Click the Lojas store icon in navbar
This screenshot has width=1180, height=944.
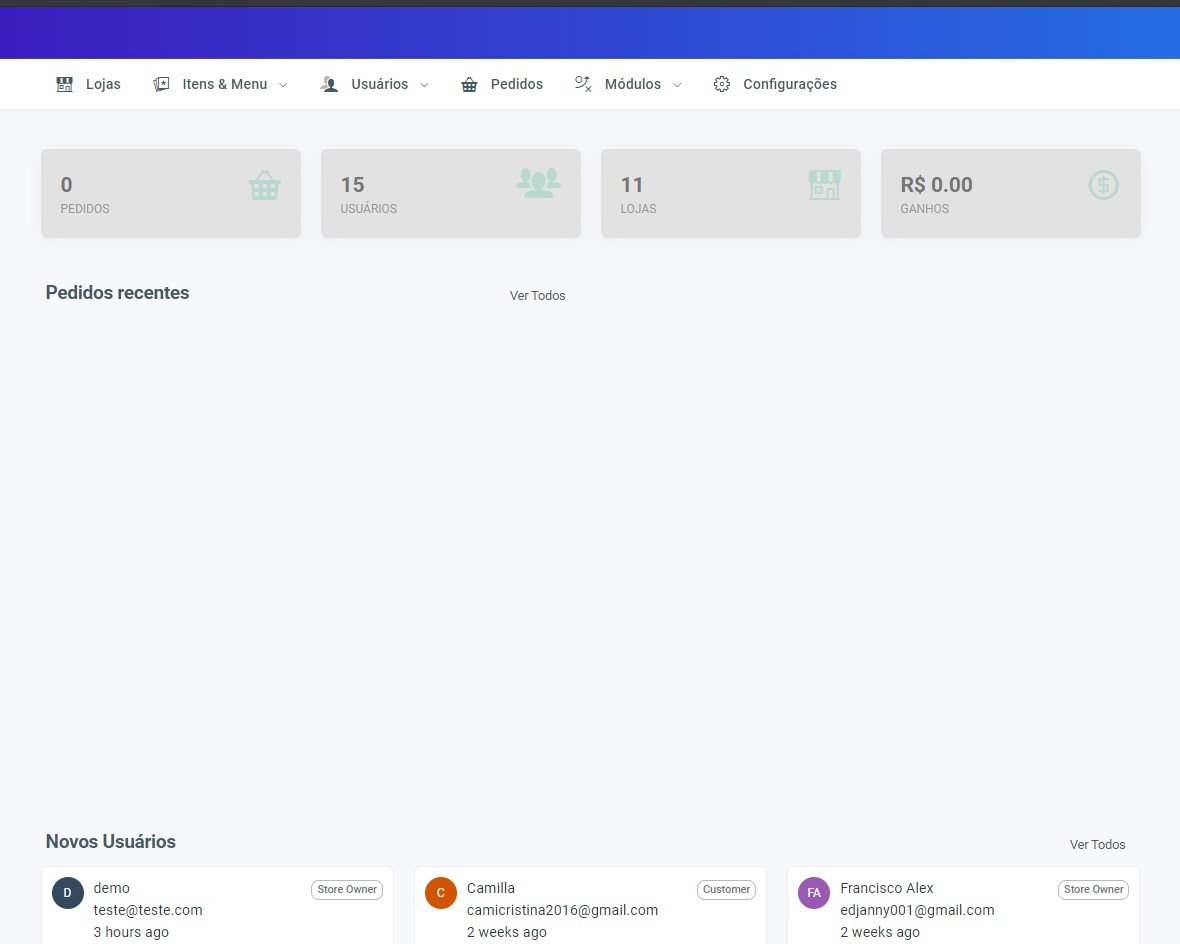(x=65, y=85)
